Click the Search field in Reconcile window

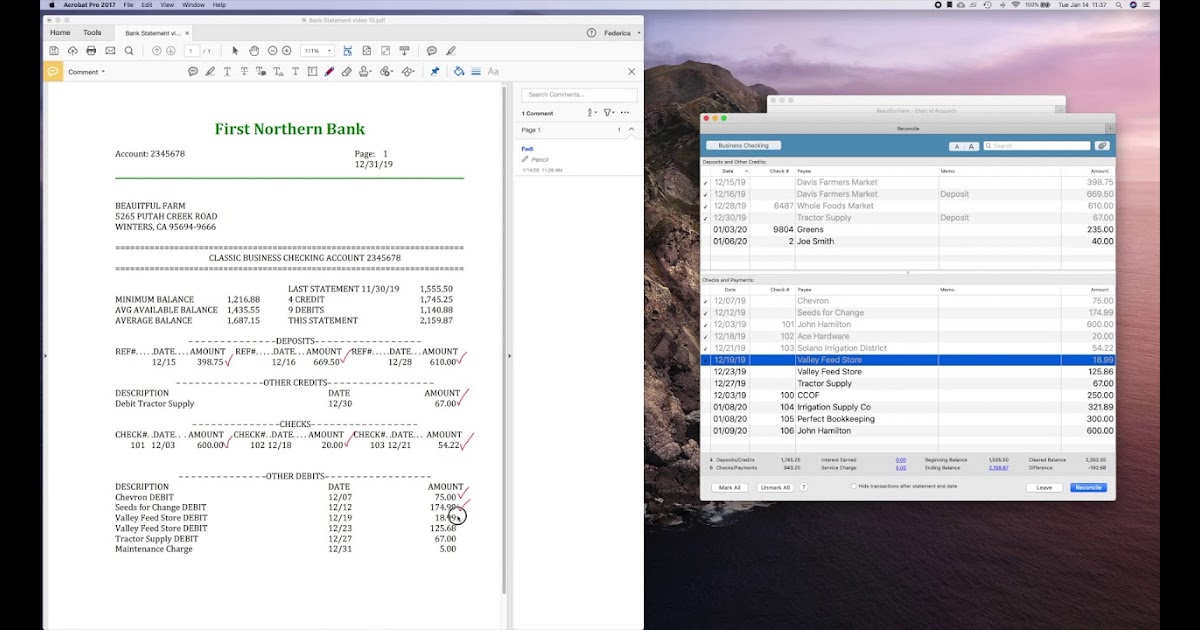[1036, 146]
